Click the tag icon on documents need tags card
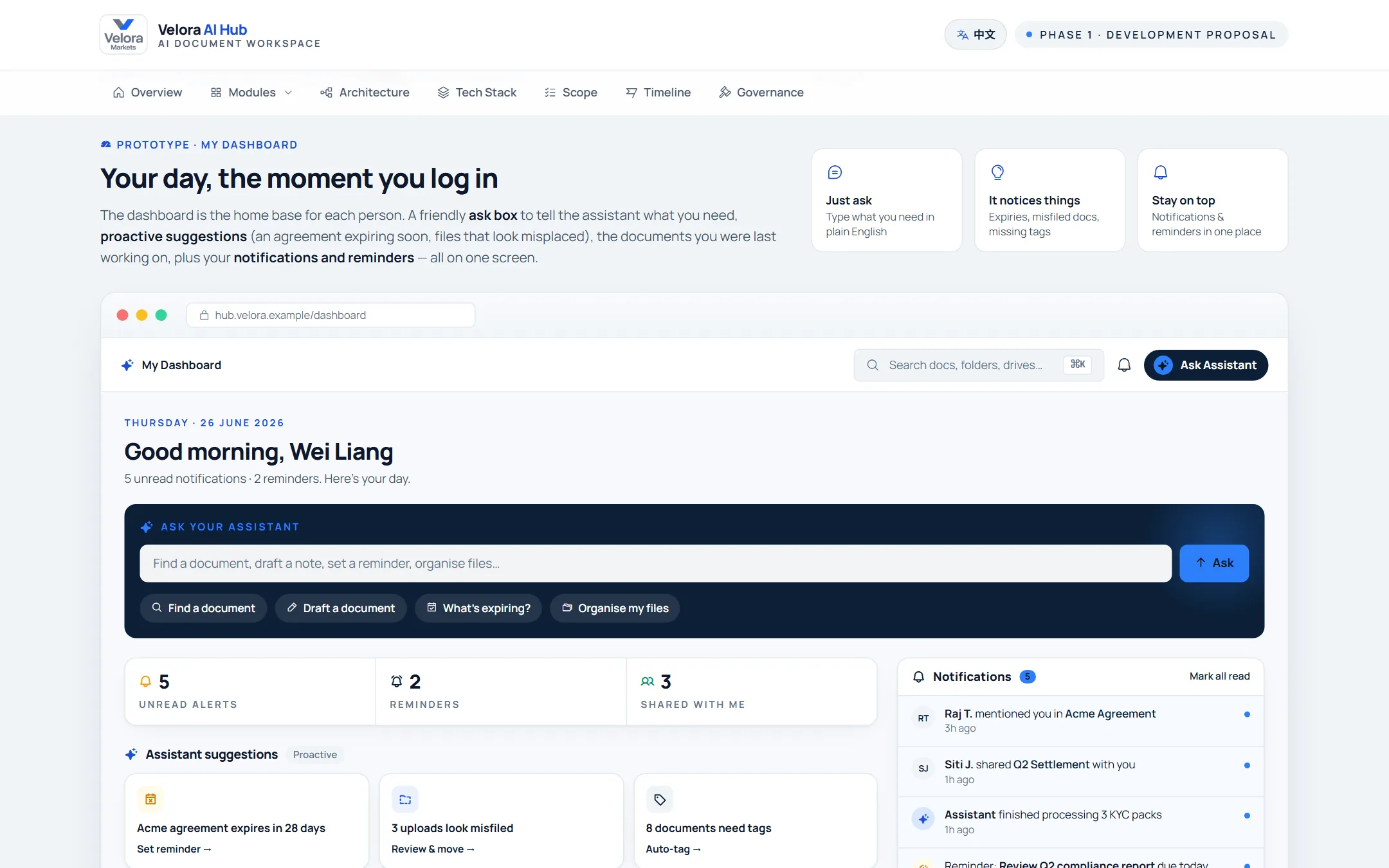This screenshot has width=1389, height=868. coord(660,799)
